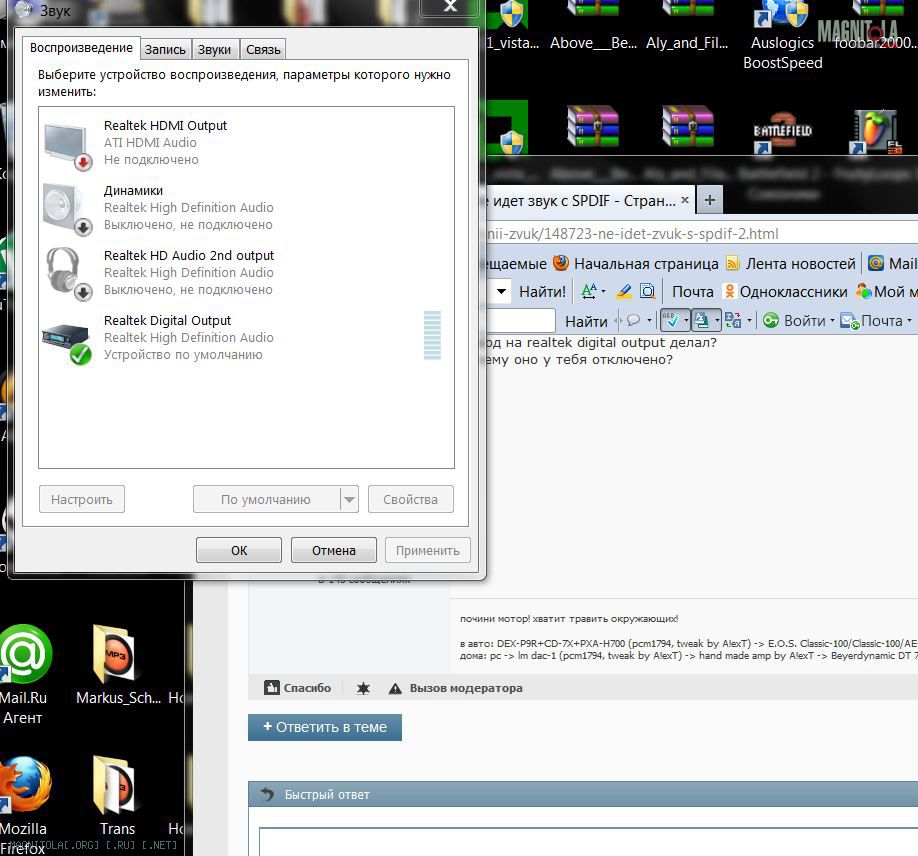Open Markus_Sch... MP3 folder icon
918x856 pixels.
coord(117,665)
